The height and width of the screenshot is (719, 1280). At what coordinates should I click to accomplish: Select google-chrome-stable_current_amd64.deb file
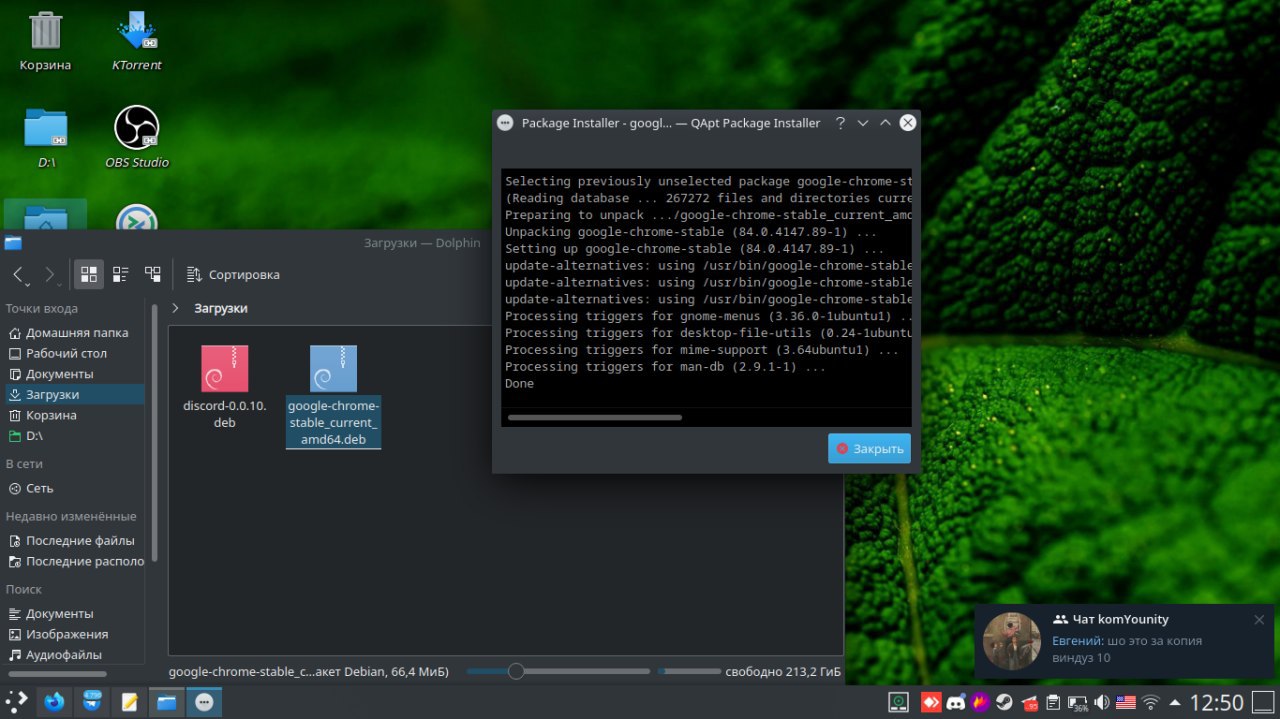[333, 395]
